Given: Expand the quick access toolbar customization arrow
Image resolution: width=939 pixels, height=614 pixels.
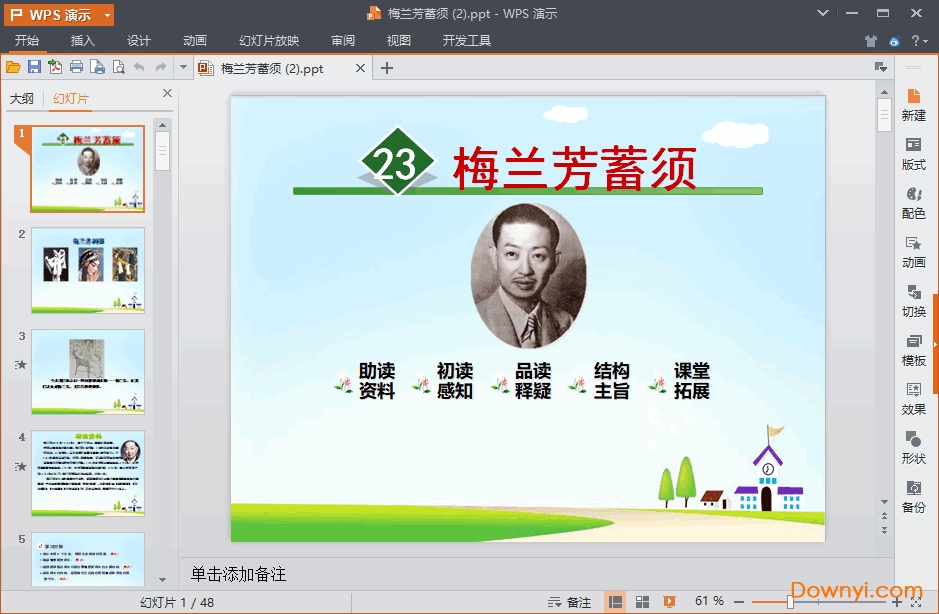Looking at the screenshot, I should pos(184,67).
